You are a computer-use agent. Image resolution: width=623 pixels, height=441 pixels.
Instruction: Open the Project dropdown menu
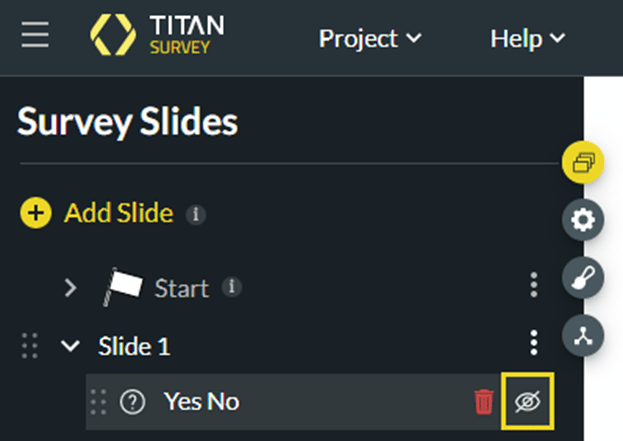[x=370, y=39]
